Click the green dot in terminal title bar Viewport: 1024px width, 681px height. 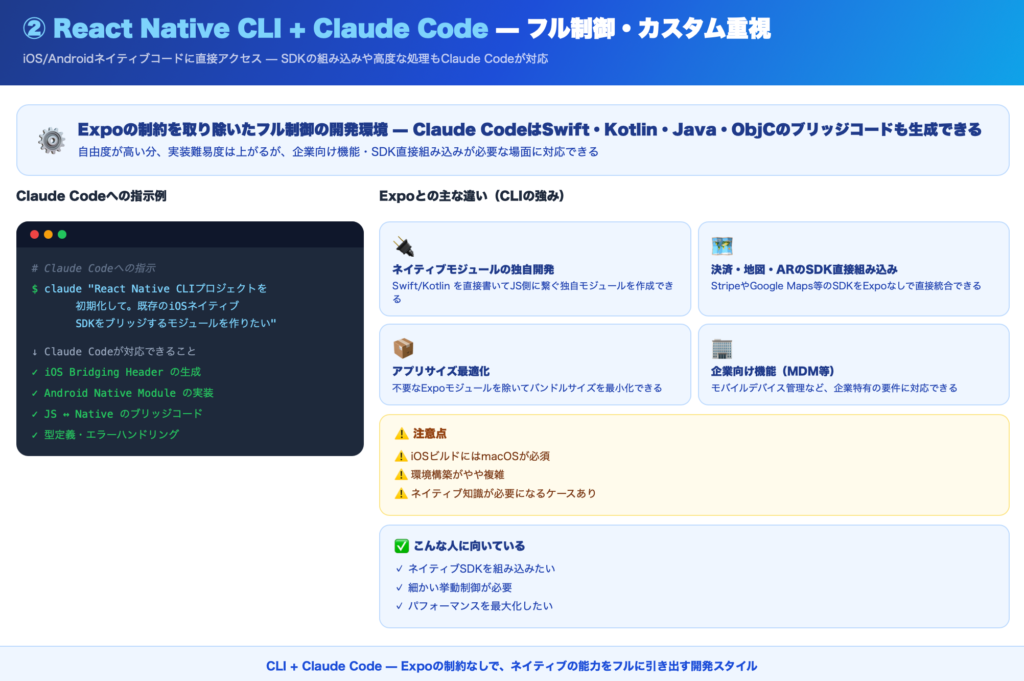(x=62, y=234)
